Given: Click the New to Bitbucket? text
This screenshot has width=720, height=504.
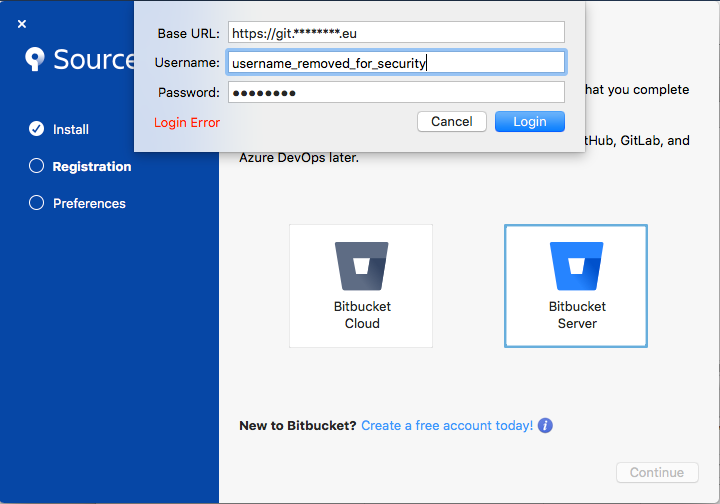Looking at the screenshot, I should coord(298,426).
